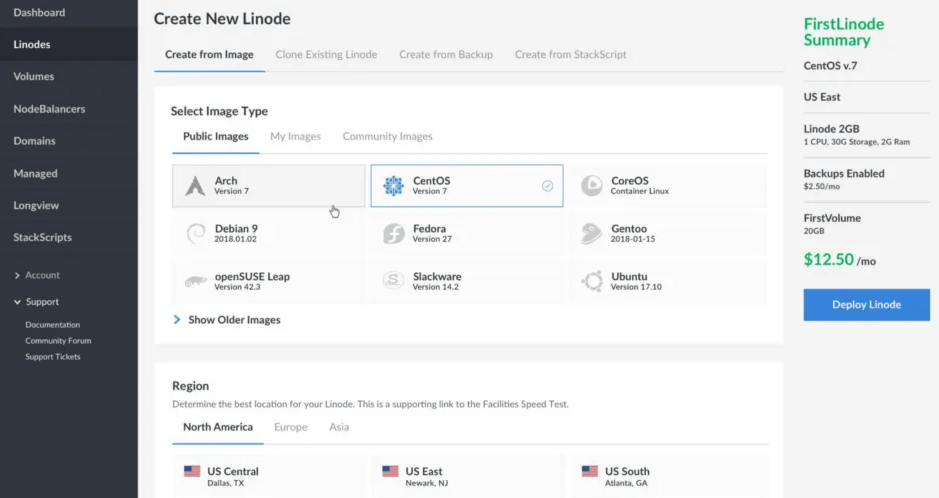Screen dimensions: 939x498
Task: Switch to the Asia region tab
Action: [x=339, y=427]
